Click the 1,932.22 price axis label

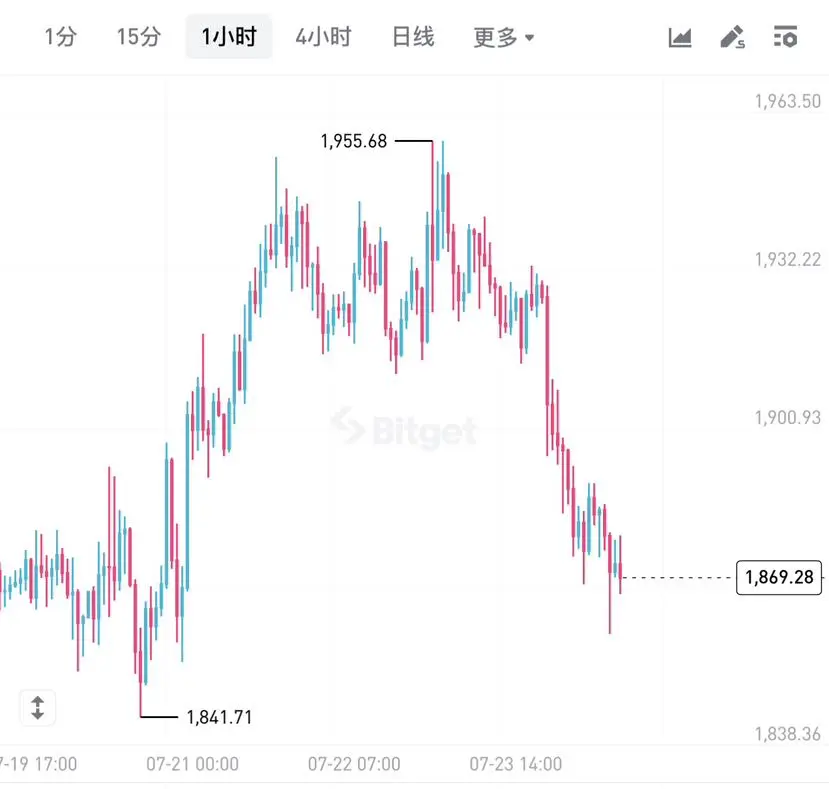[x=788, y=260]
